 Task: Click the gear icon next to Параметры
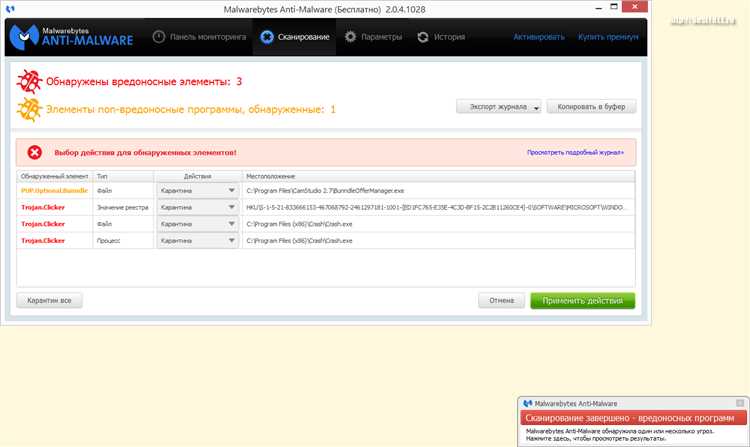350,37
